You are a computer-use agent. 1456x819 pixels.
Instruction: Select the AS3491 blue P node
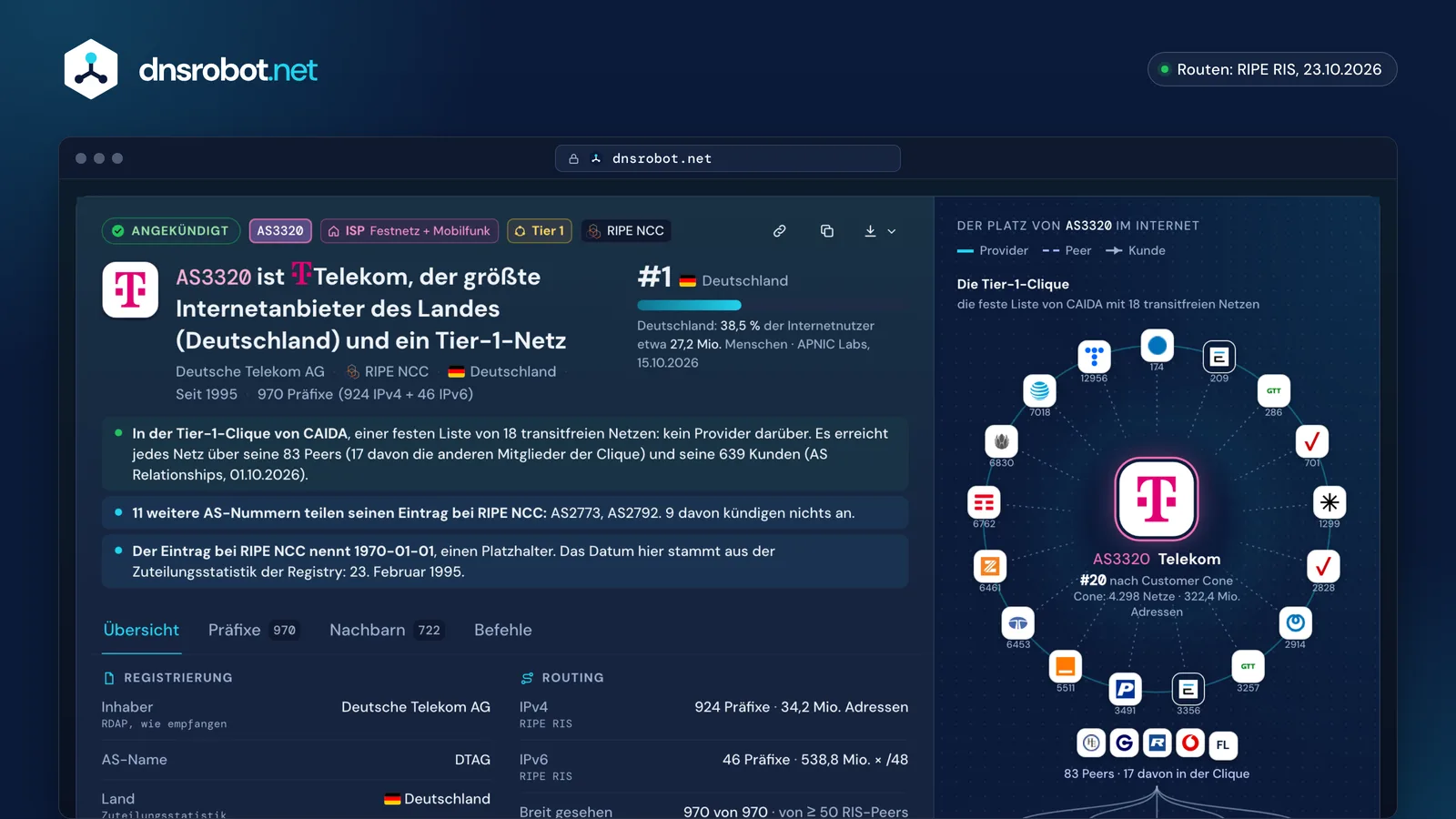tap(1125, 689)
